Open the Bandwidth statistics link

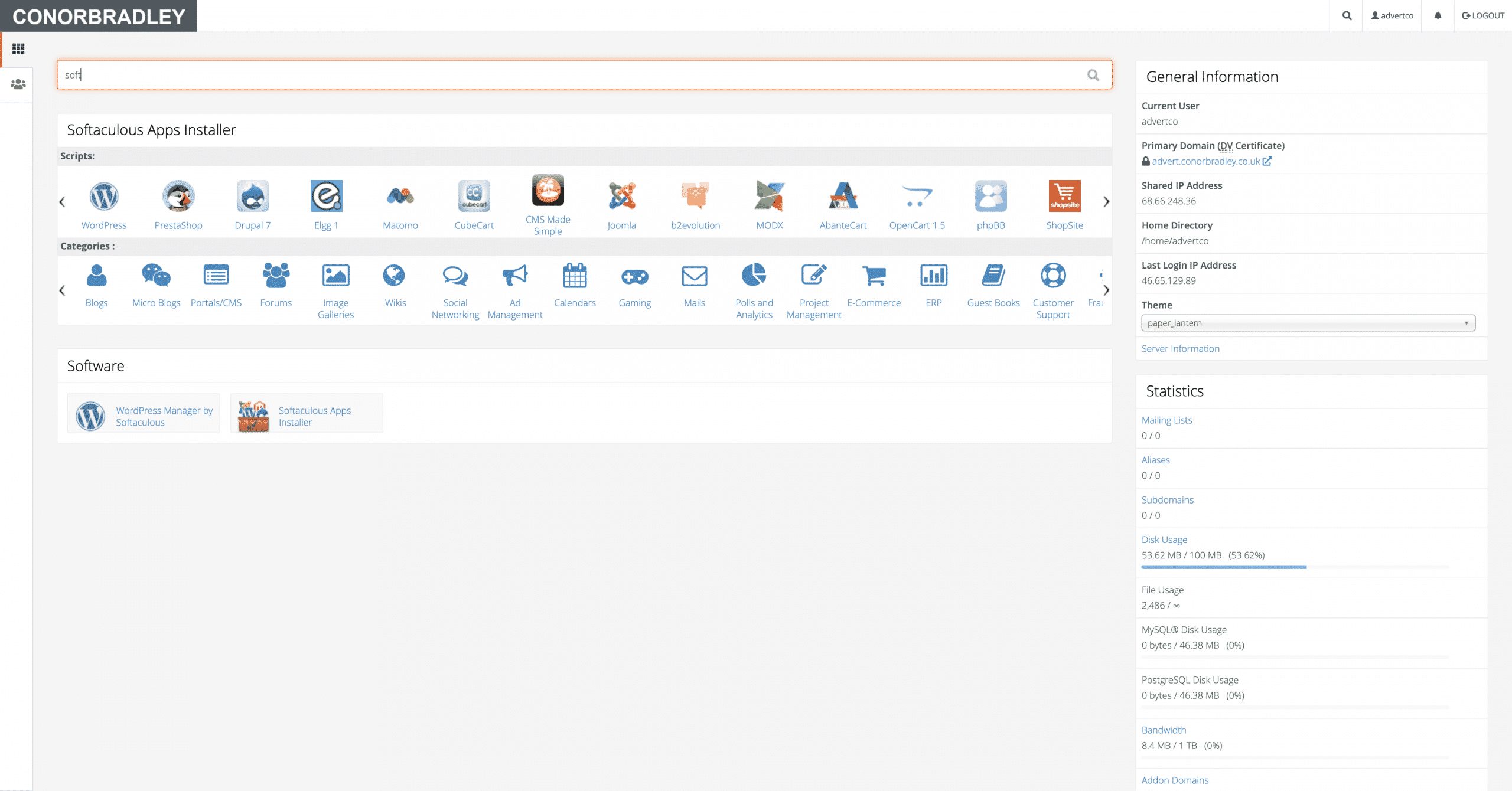click(1164, 730)
